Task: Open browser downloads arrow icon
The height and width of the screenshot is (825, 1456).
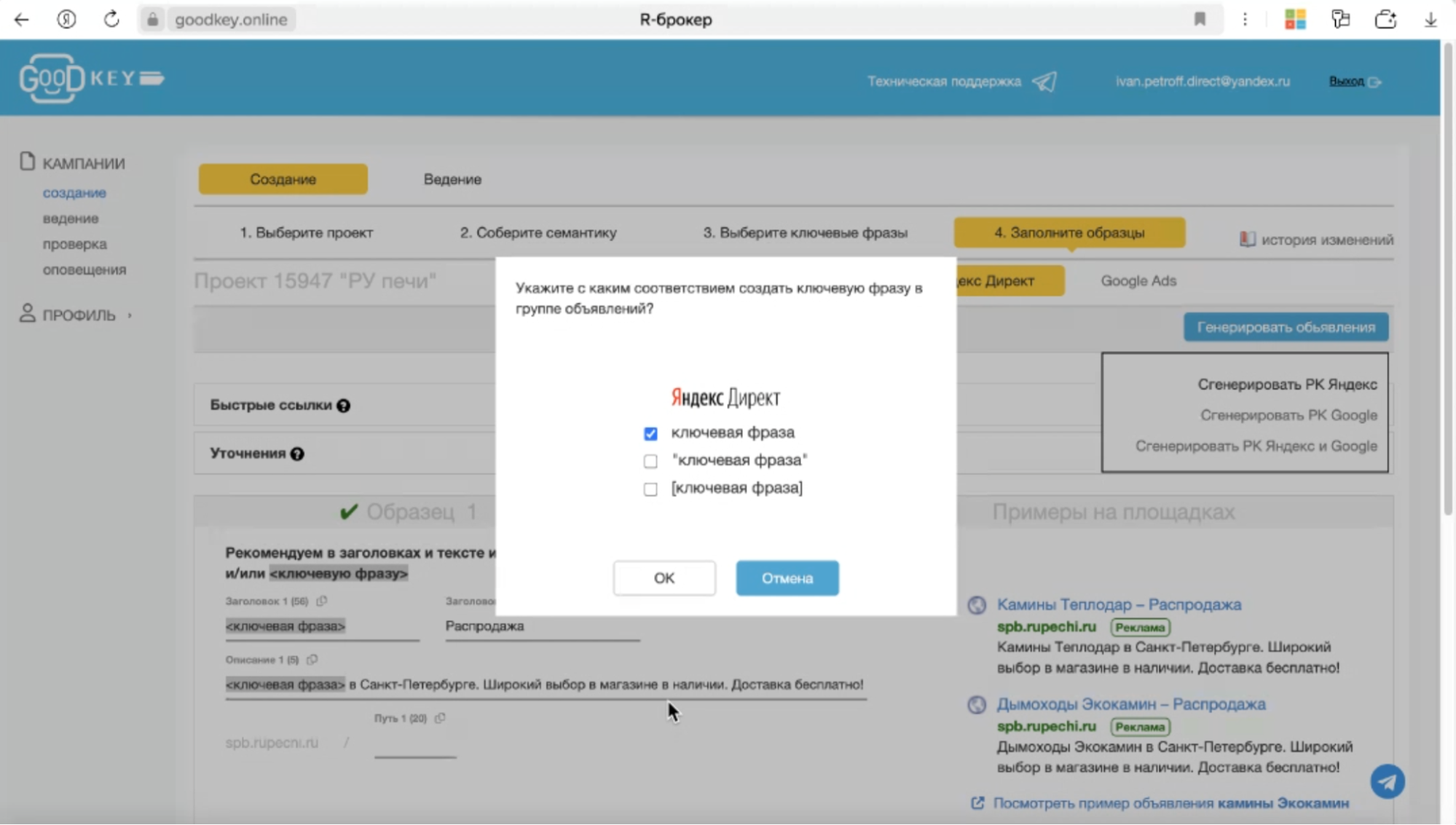Action: [x=1431, y=20]
